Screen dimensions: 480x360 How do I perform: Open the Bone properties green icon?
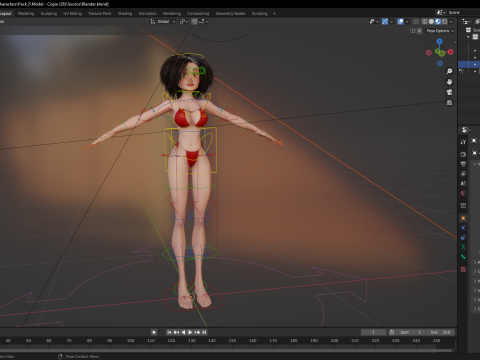click(463, 257)
